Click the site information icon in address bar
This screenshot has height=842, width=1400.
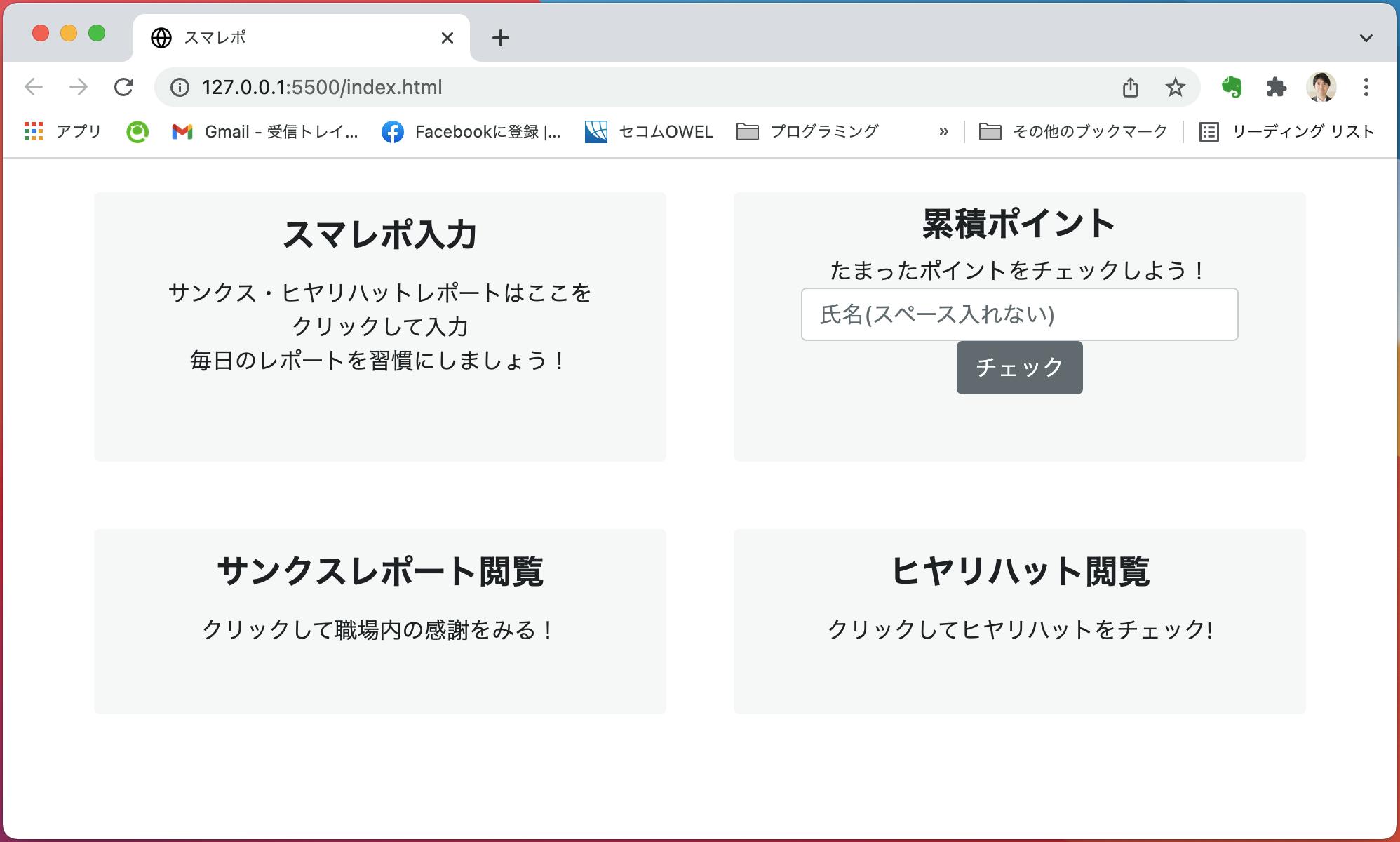coord(180,87)
